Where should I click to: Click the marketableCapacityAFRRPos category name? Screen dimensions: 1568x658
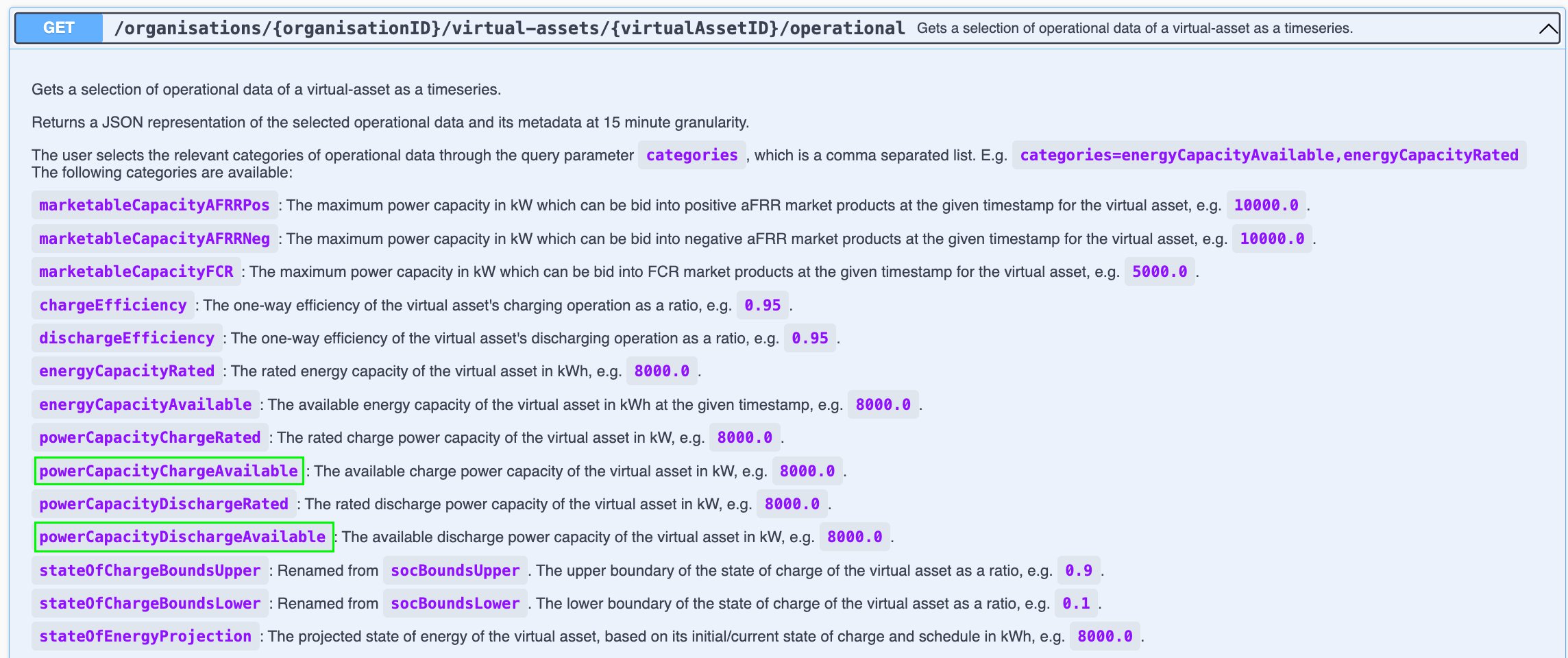click(154, 206)
